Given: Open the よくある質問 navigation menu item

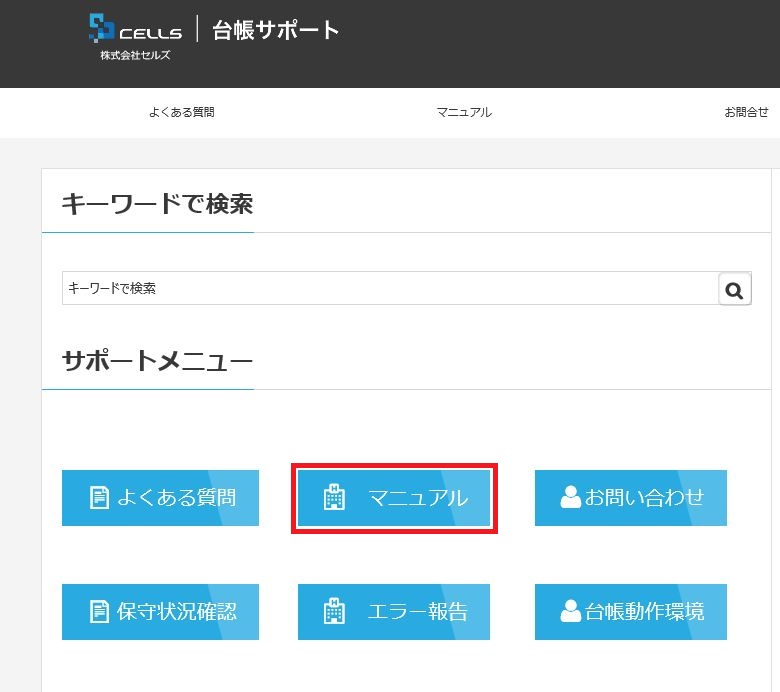Looking at the screenshot, I should click(182, 112).
